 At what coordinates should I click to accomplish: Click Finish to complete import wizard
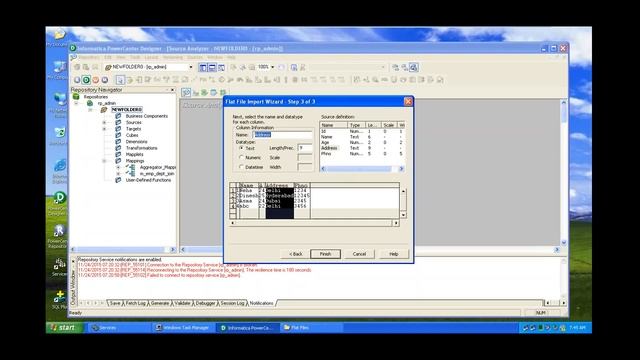point(325,254)
